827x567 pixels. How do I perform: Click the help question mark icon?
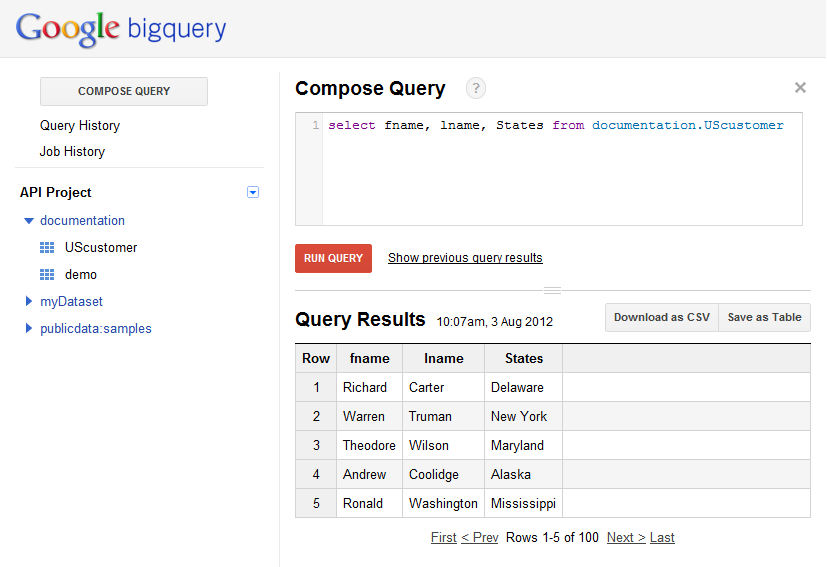coord(476,88)
